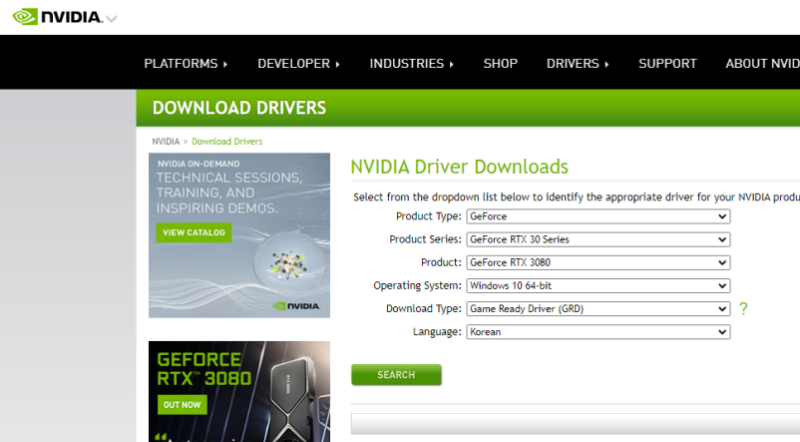Open the Industries menu
800x442 pixels.
pyautogui.click(x=411, y=63)
